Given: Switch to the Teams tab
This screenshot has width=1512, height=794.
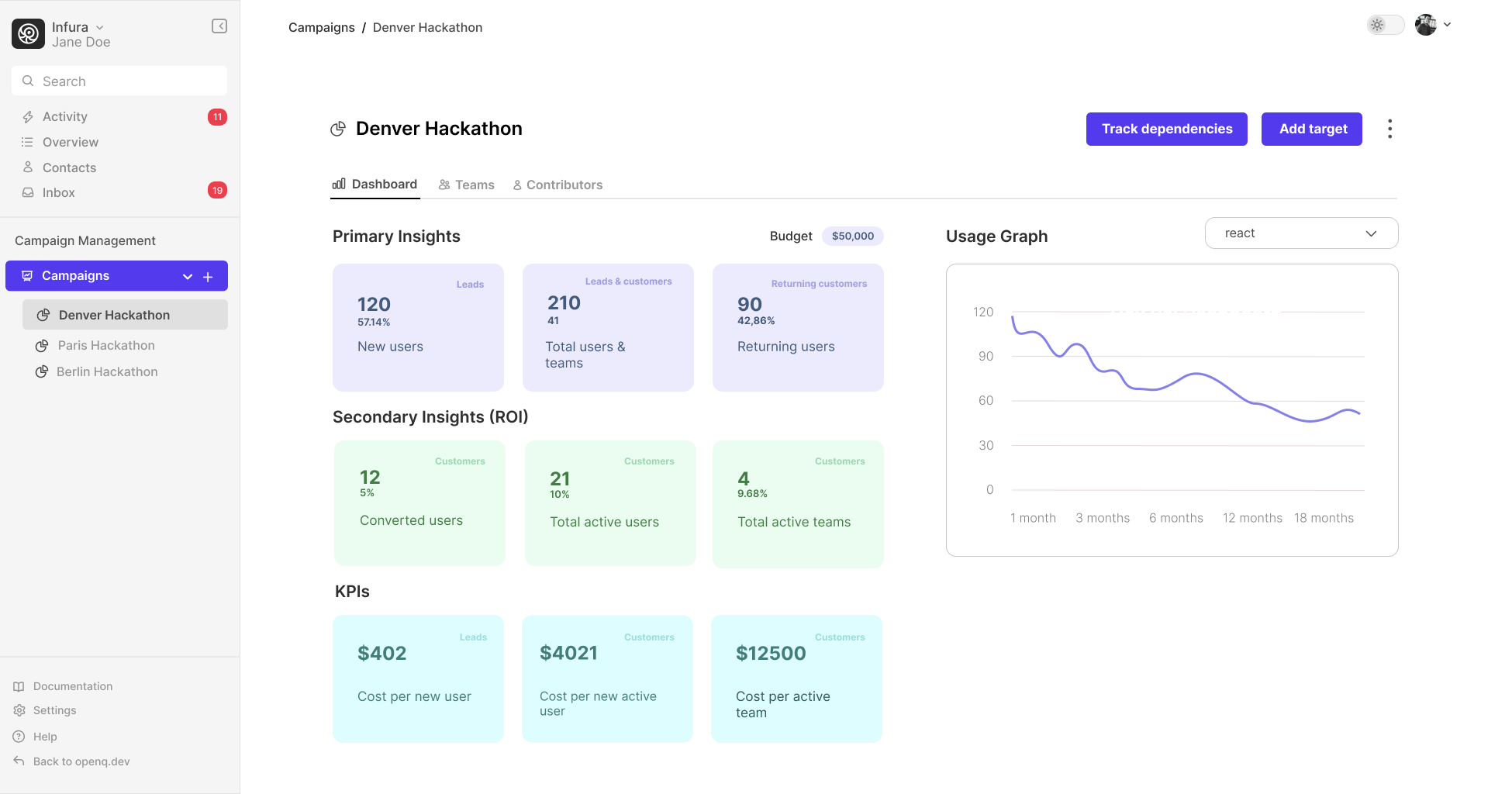Looking at the screenshot, I should (x=466, y=185).
